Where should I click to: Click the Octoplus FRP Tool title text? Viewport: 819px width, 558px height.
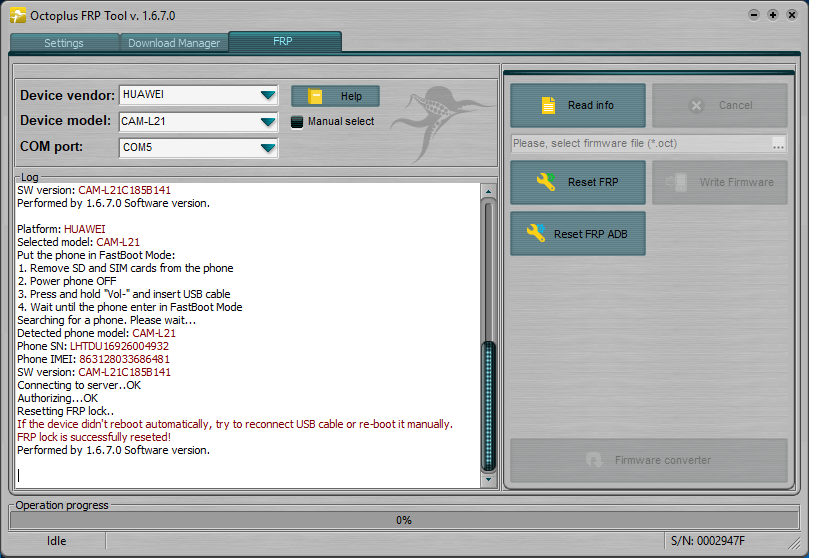(x=103, y=16)
